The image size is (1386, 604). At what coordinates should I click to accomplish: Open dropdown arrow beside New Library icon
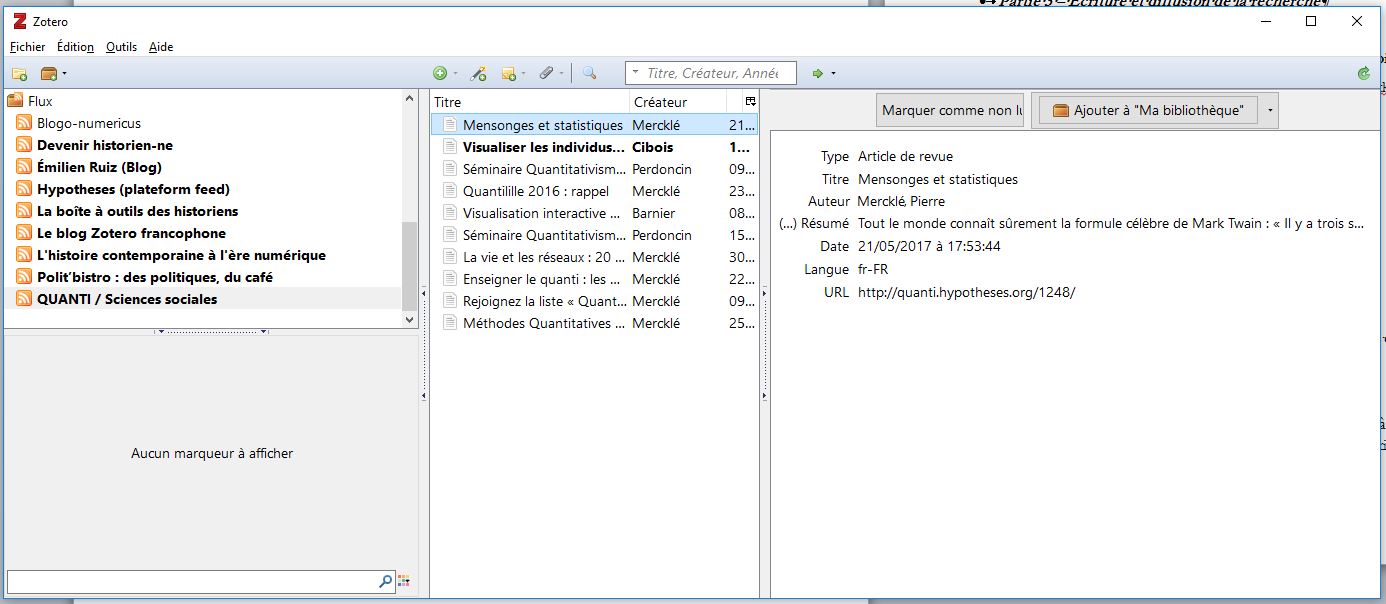[x=65, y=73]
